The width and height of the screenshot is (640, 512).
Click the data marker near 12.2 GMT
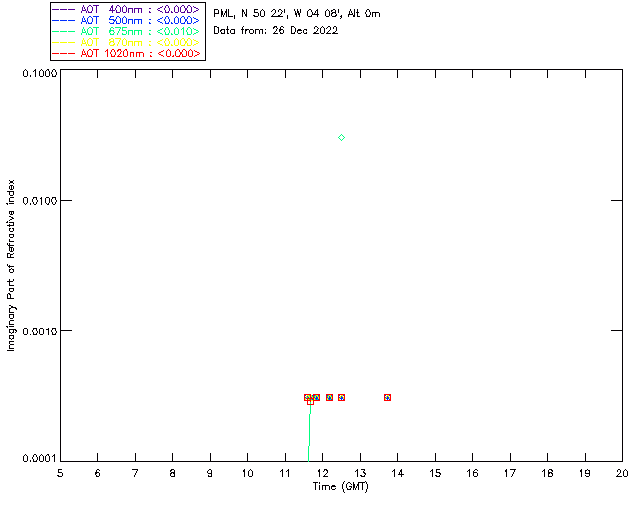click(329, 397)
